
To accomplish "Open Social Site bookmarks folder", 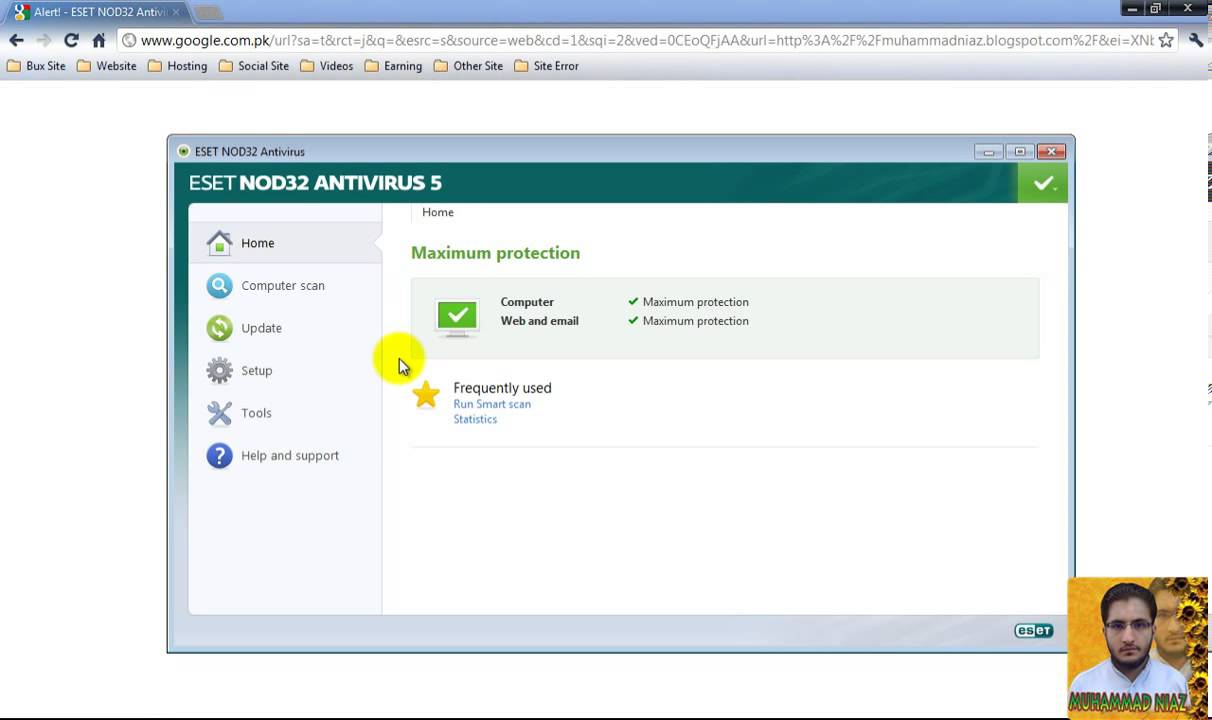I will click(x=254, y=66).
